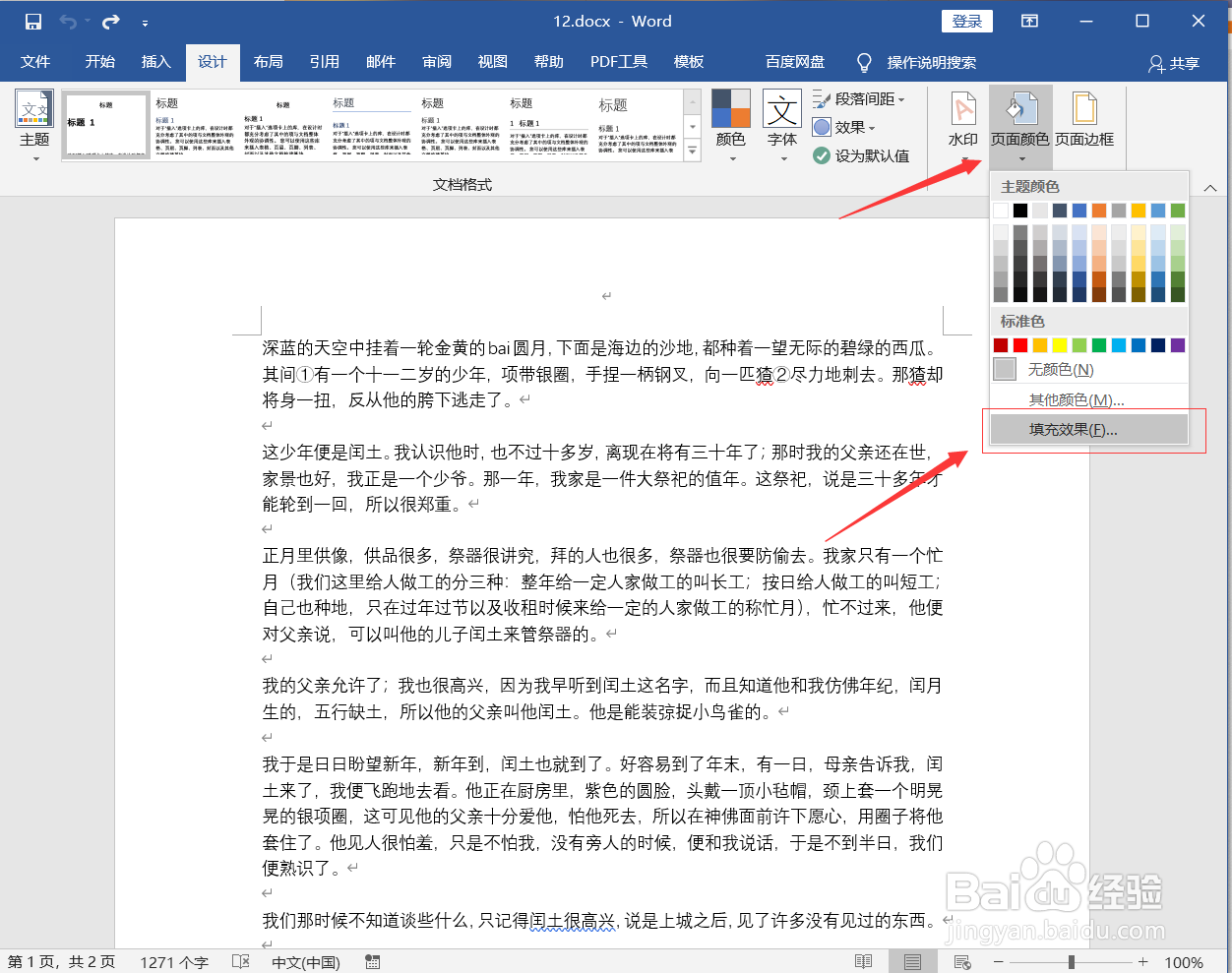Screen dimensions: 1232x973
Task: Switch to Print Layout view icon
Action: (x=912, y=961)
